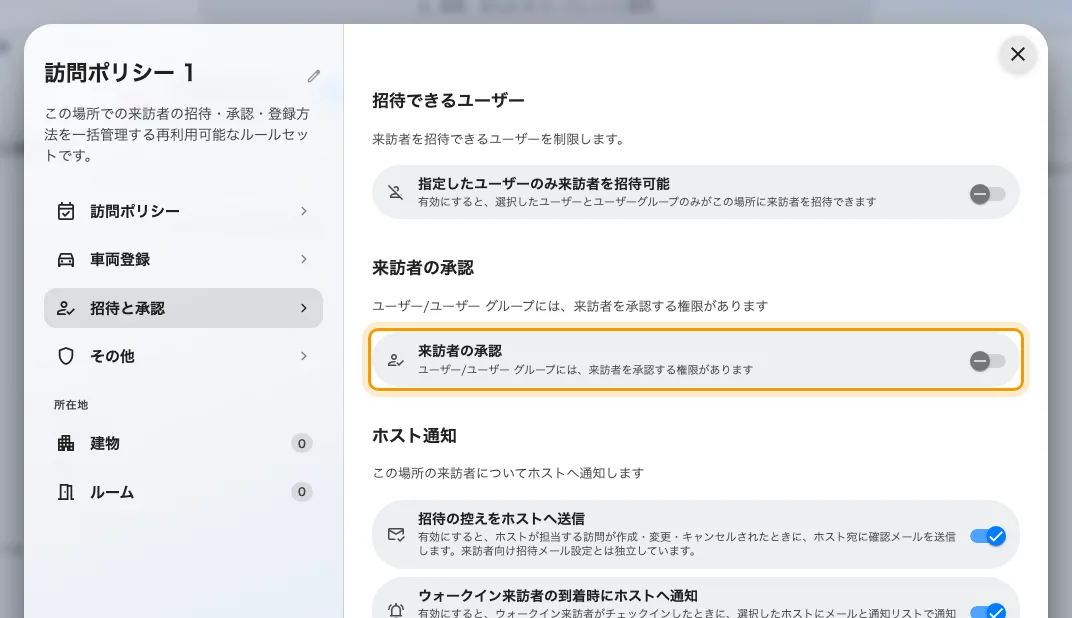Click the ホスト通知 heading
The width and height of the screenshot is (1072, 618).
point(414,435)
